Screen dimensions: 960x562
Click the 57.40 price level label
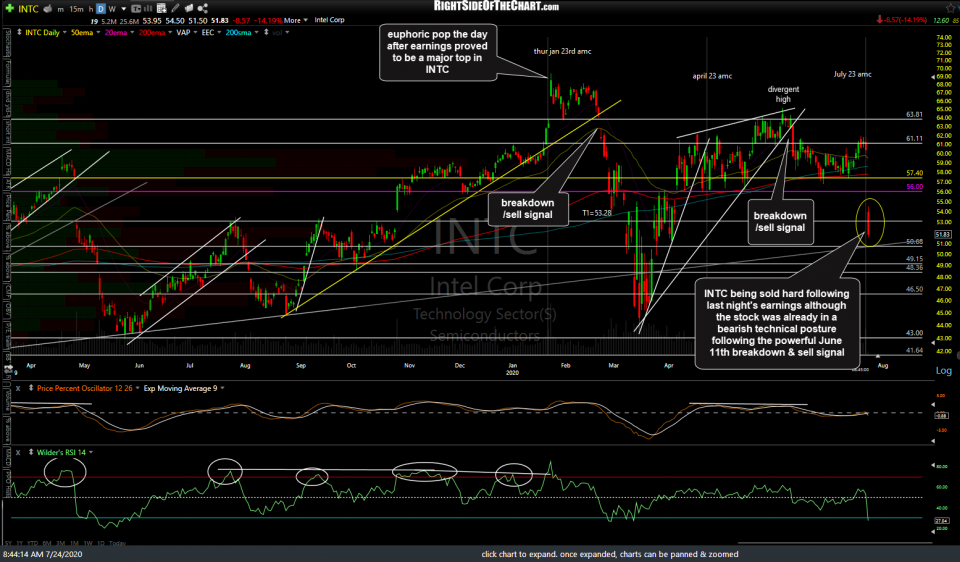(914, 173)
